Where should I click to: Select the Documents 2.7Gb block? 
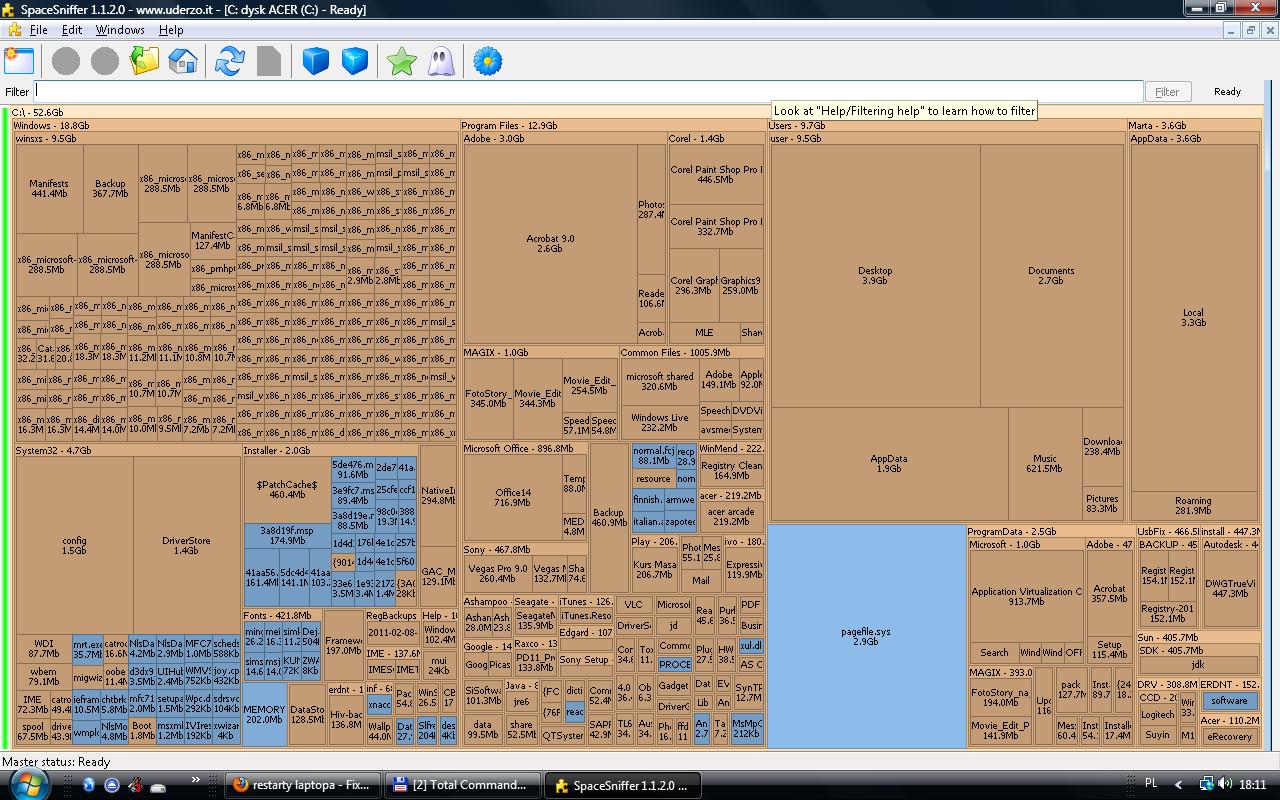point(1051,275)
